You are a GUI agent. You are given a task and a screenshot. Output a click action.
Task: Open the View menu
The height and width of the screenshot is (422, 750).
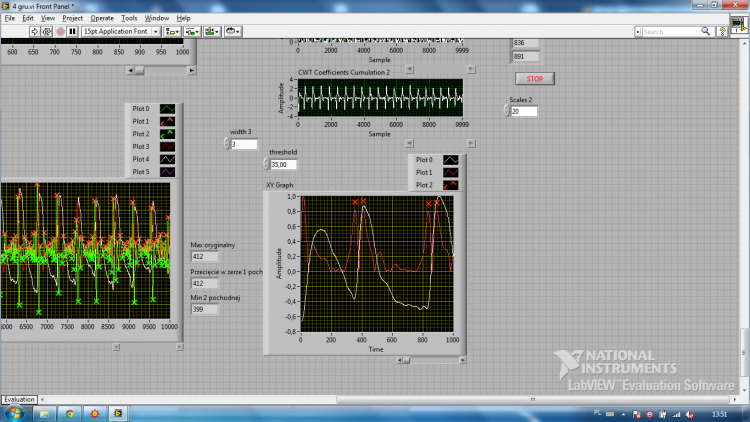pyautogui.click(x=47, y=18)
